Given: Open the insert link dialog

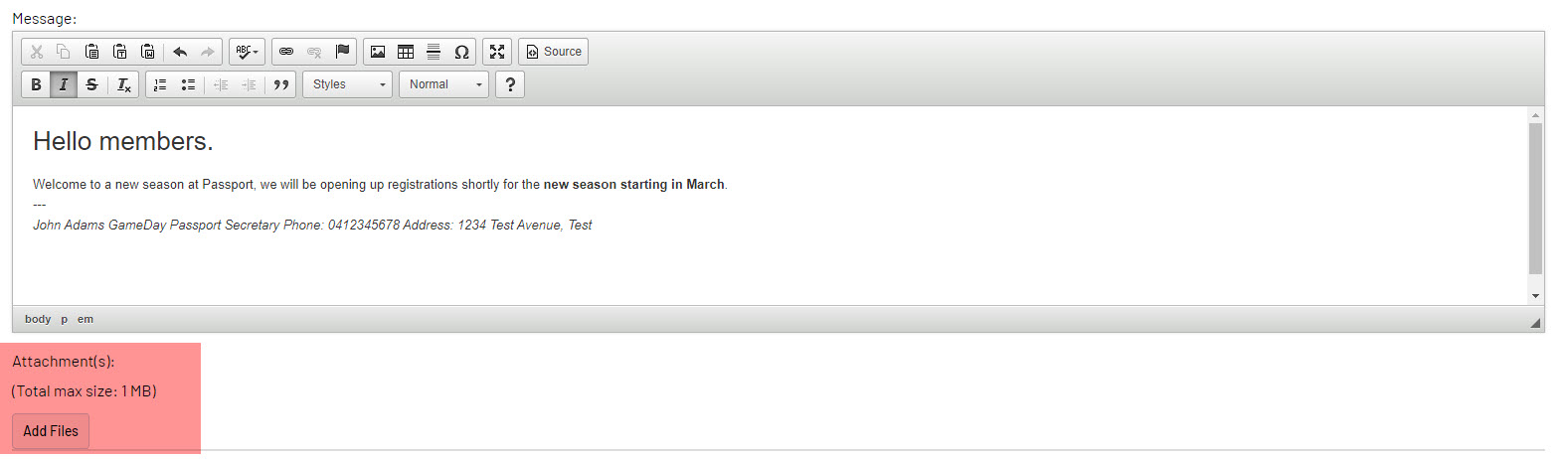Looking at the screenshot, I should [x=286, y=52].
